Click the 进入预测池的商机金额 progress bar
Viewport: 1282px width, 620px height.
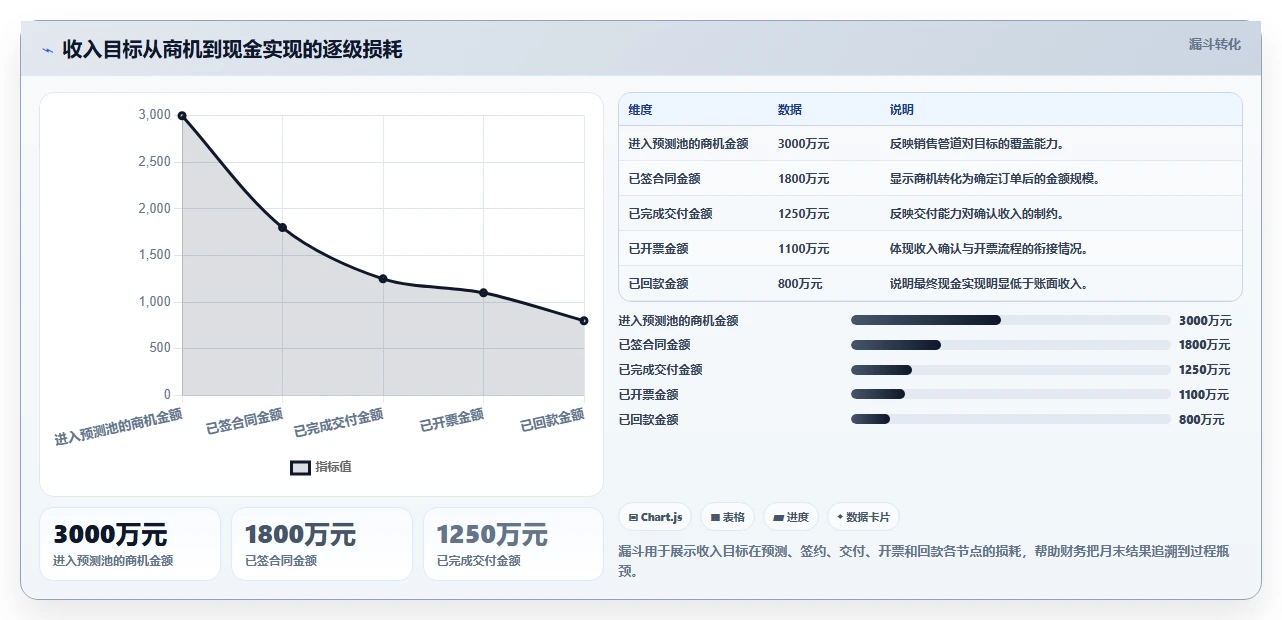[x=1010, y=320]
